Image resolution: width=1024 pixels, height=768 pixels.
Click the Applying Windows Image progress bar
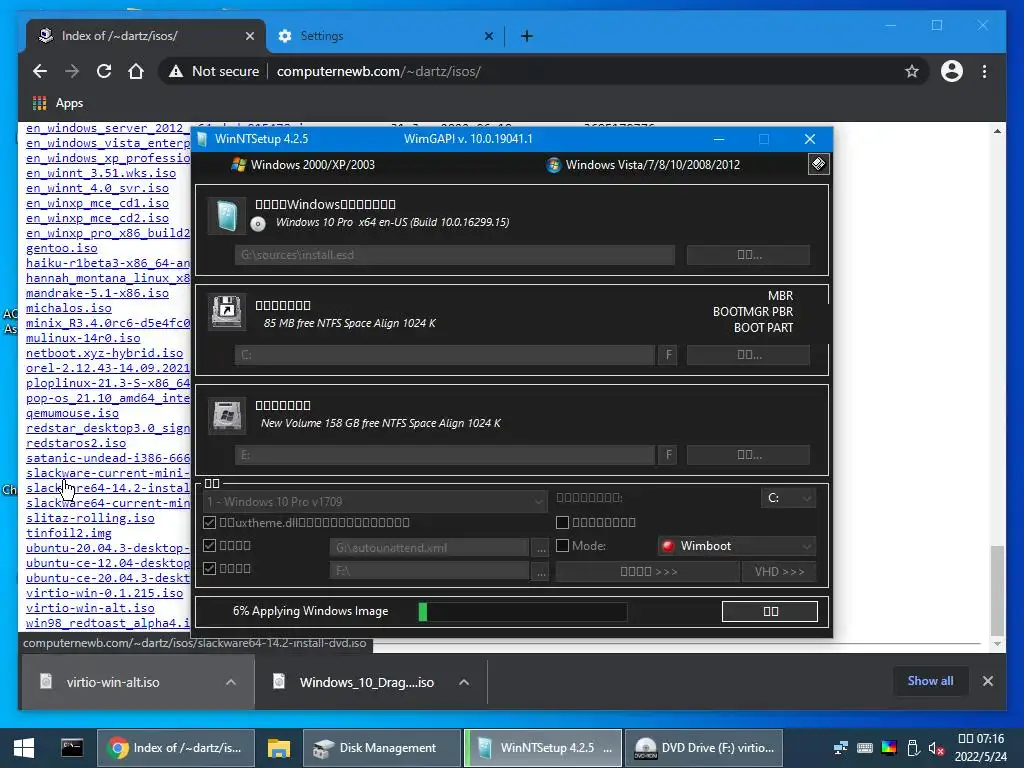tap(522, 612)
